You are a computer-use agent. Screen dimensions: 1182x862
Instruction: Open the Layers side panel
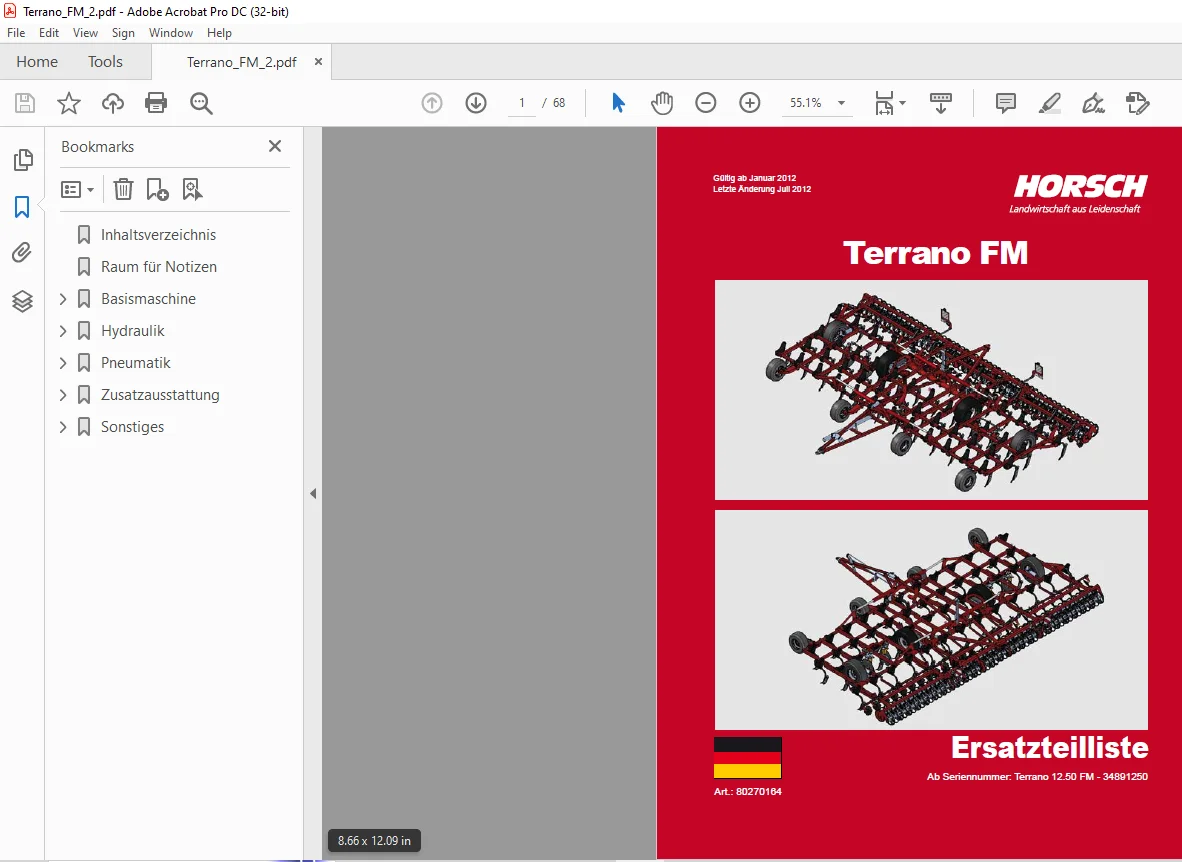(x=22, y=301)
